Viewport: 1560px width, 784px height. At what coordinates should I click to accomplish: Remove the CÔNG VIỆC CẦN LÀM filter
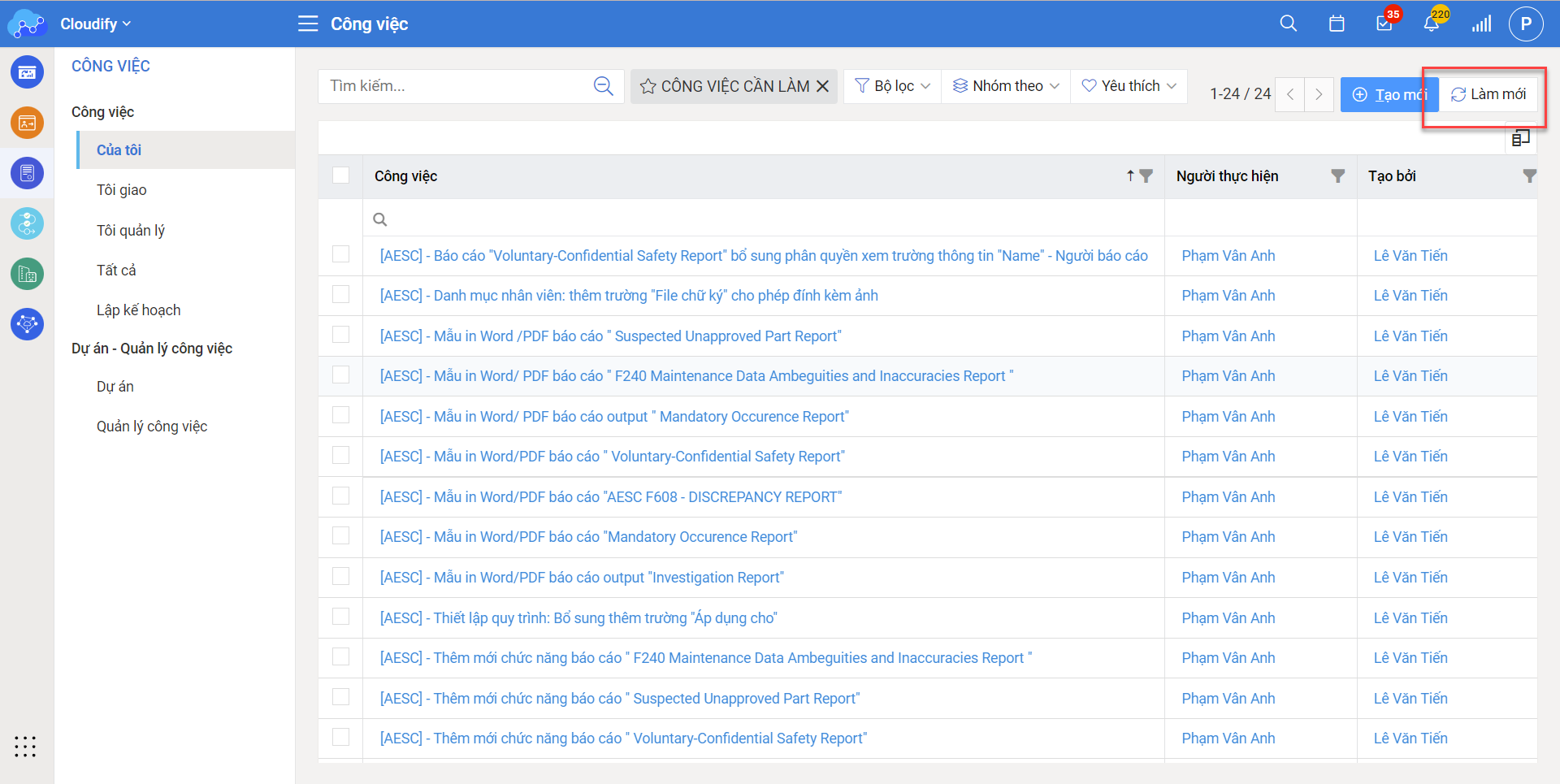pos(822,86)
